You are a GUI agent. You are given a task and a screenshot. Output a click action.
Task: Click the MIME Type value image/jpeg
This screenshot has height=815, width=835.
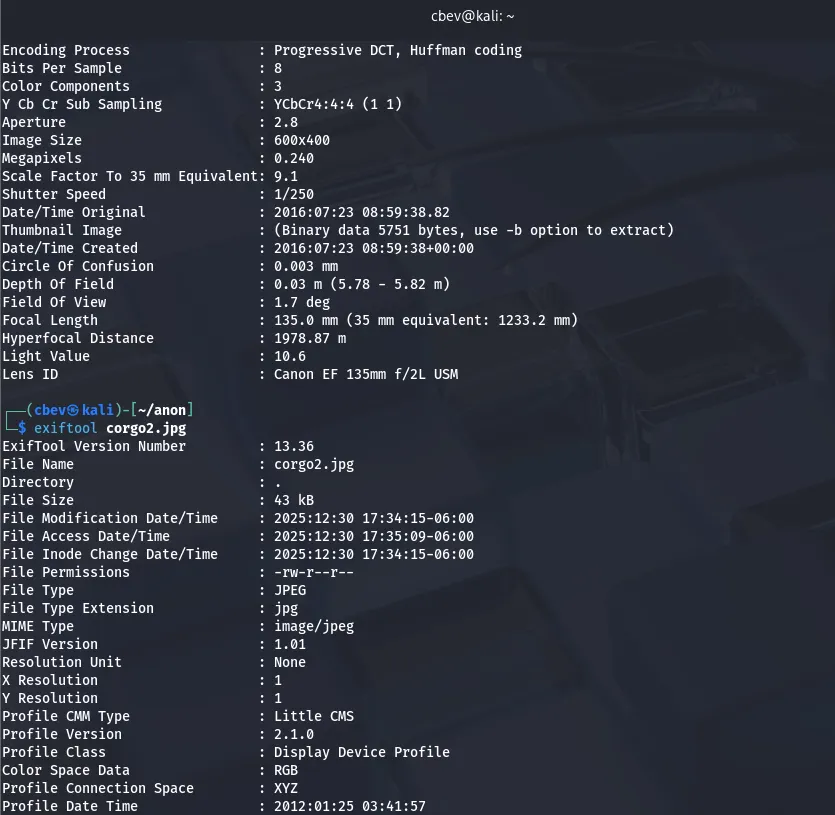[x=314, y=626]
